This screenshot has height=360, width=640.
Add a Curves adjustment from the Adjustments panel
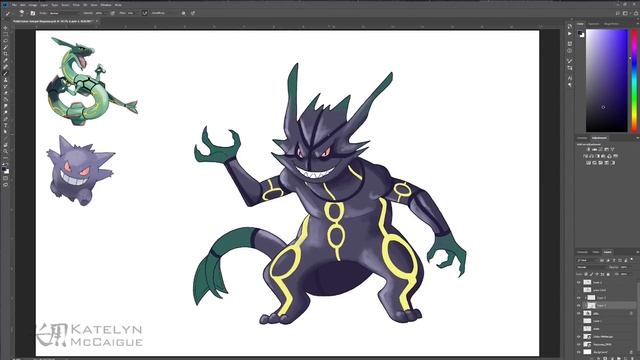coord(600,149)
